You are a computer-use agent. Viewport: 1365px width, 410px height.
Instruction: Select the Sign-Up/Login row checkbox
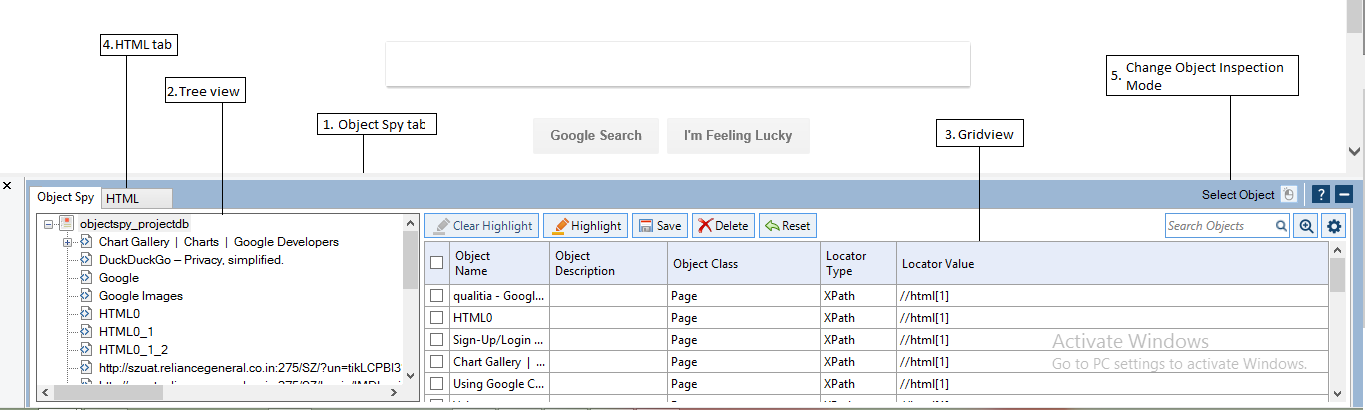click(x=436, y=340)
